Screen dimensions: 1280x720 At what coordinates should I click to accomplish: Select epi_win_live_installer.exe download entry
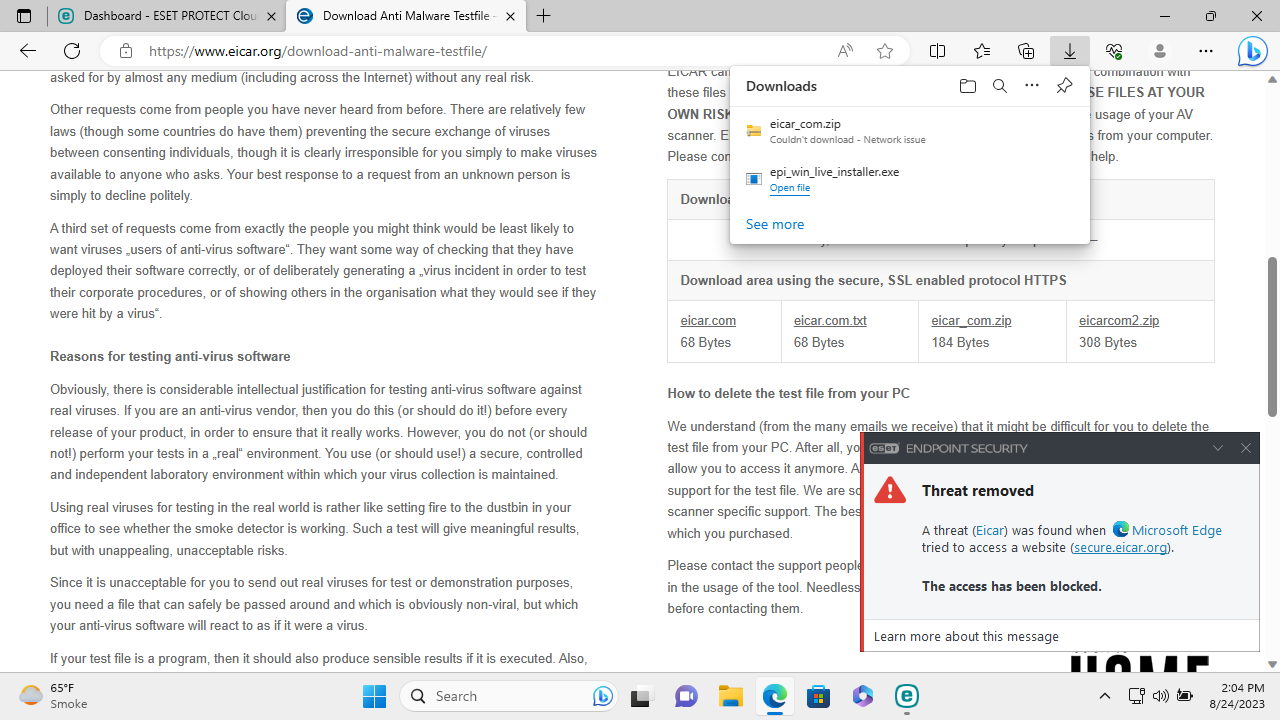(x=910, y=179)
